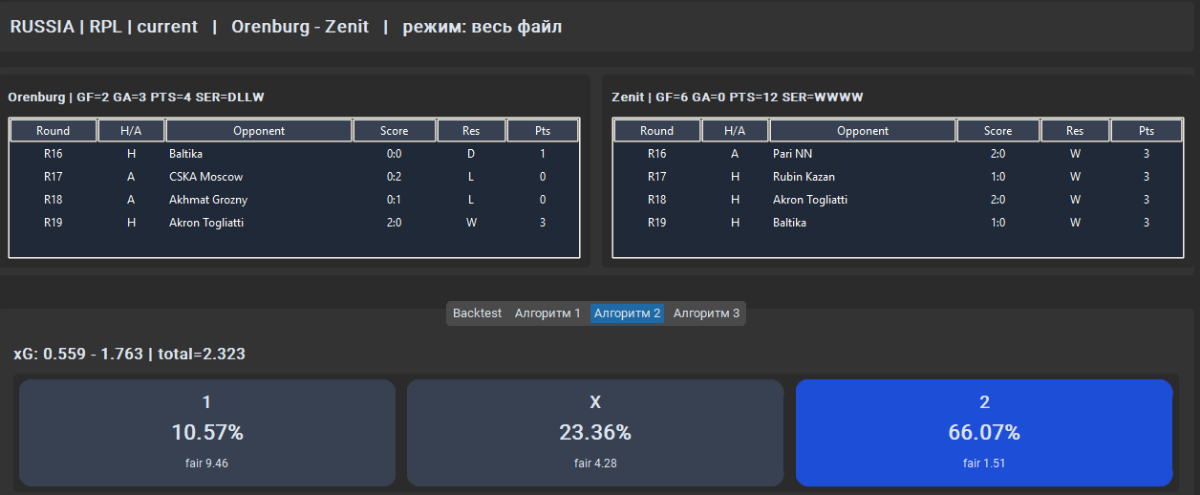Click H/A header in Zenit table
Viewport: 1200px width, 495px height.
(734, 131)
